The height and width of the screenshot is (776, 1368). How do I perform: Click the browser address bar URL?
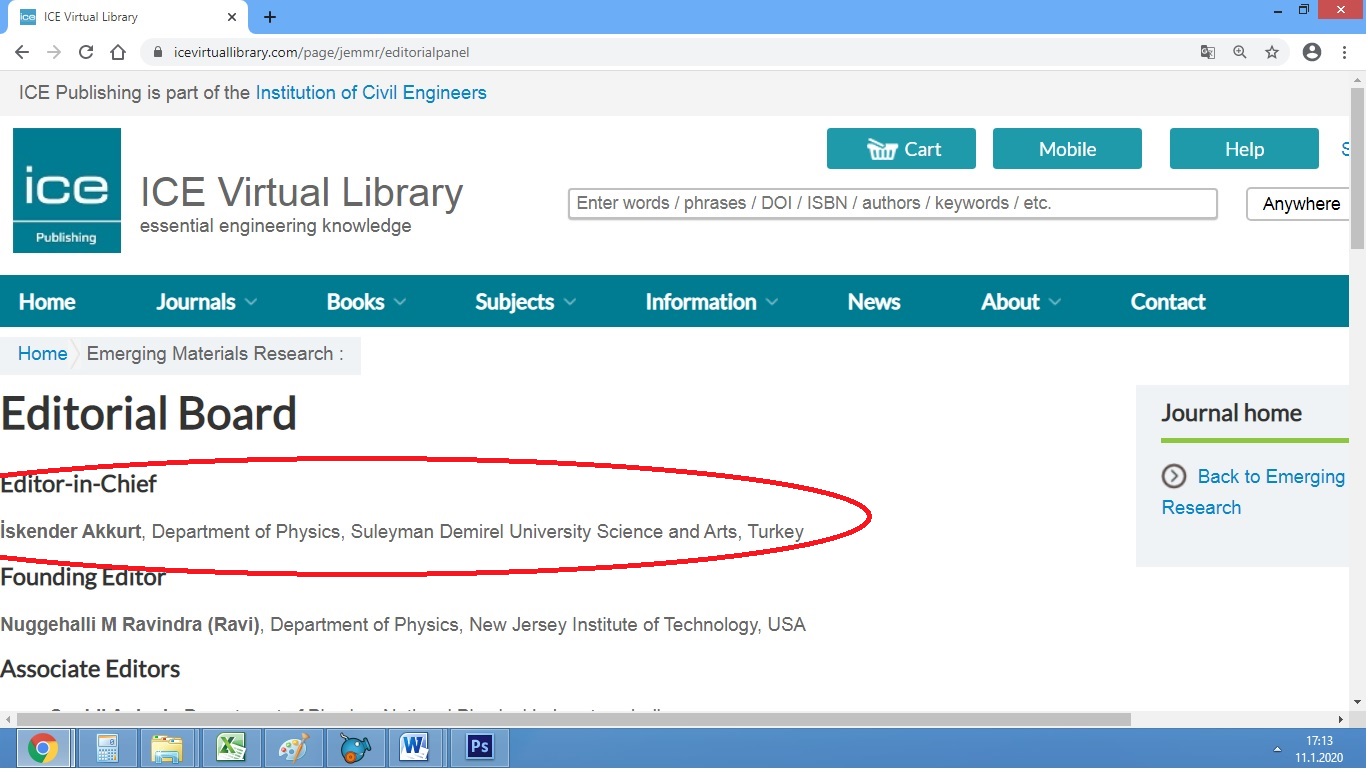[x=321, y=52]
